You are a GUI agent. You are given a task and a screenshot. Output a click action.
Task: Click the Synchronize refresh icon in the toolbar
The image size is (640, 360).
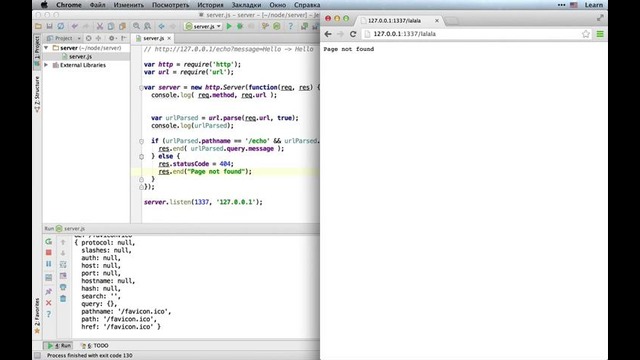[x=60, y=26]
